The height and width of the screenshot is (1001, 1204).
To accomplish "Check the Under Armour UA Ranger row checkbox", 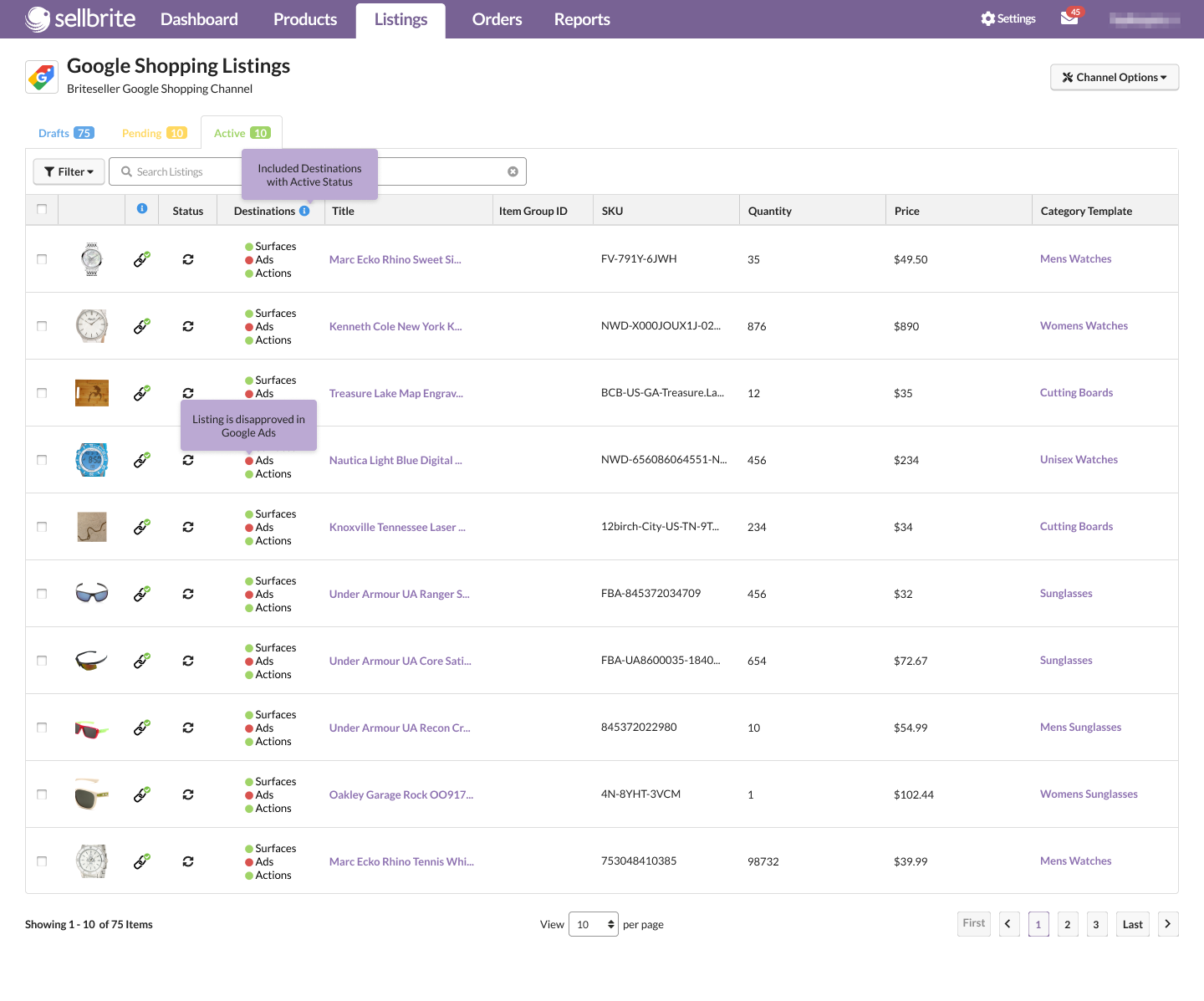I will [42, 594].
